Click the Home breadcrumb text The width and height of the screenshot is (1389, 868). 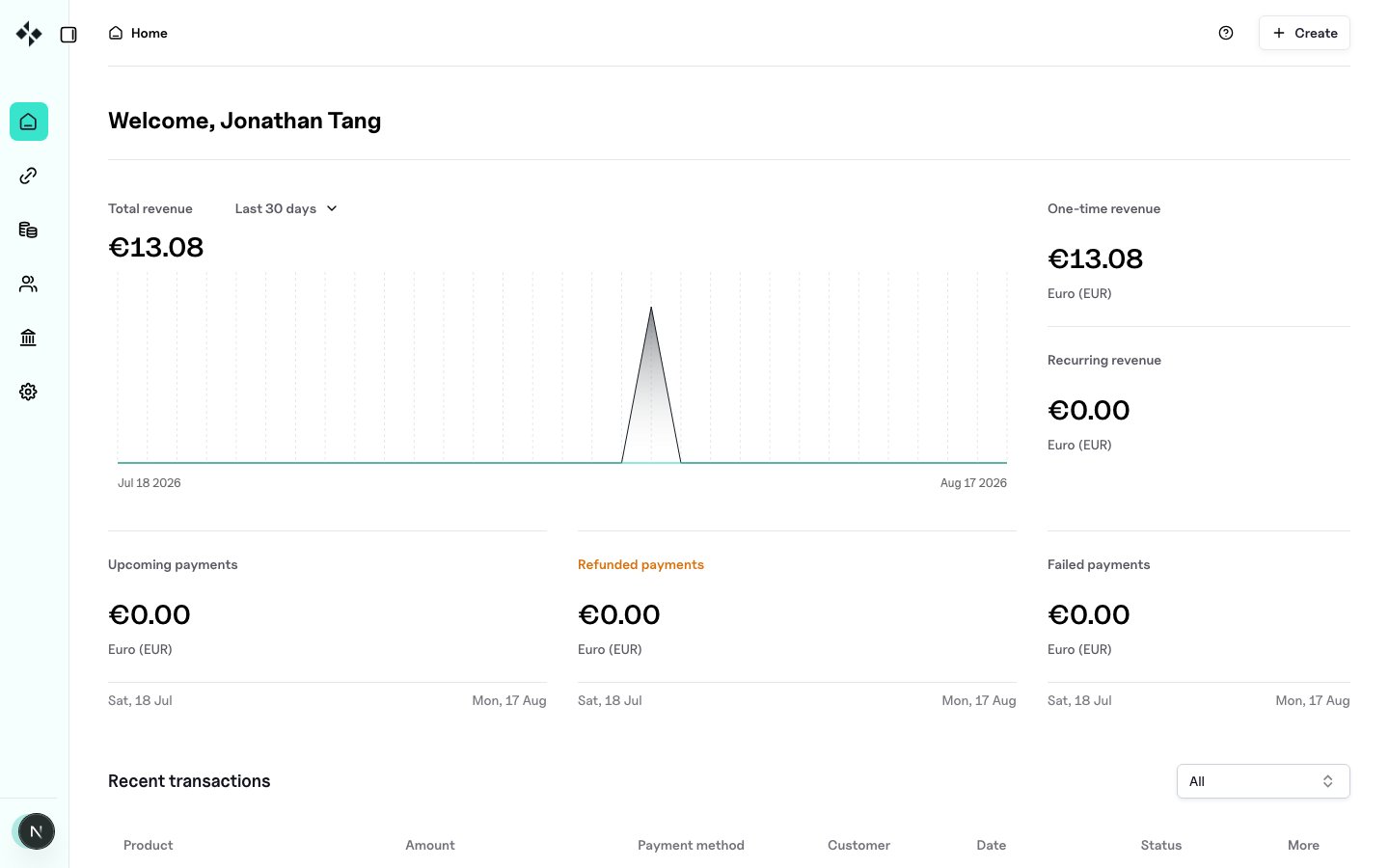pyautogui.click(x=150, y=33)
